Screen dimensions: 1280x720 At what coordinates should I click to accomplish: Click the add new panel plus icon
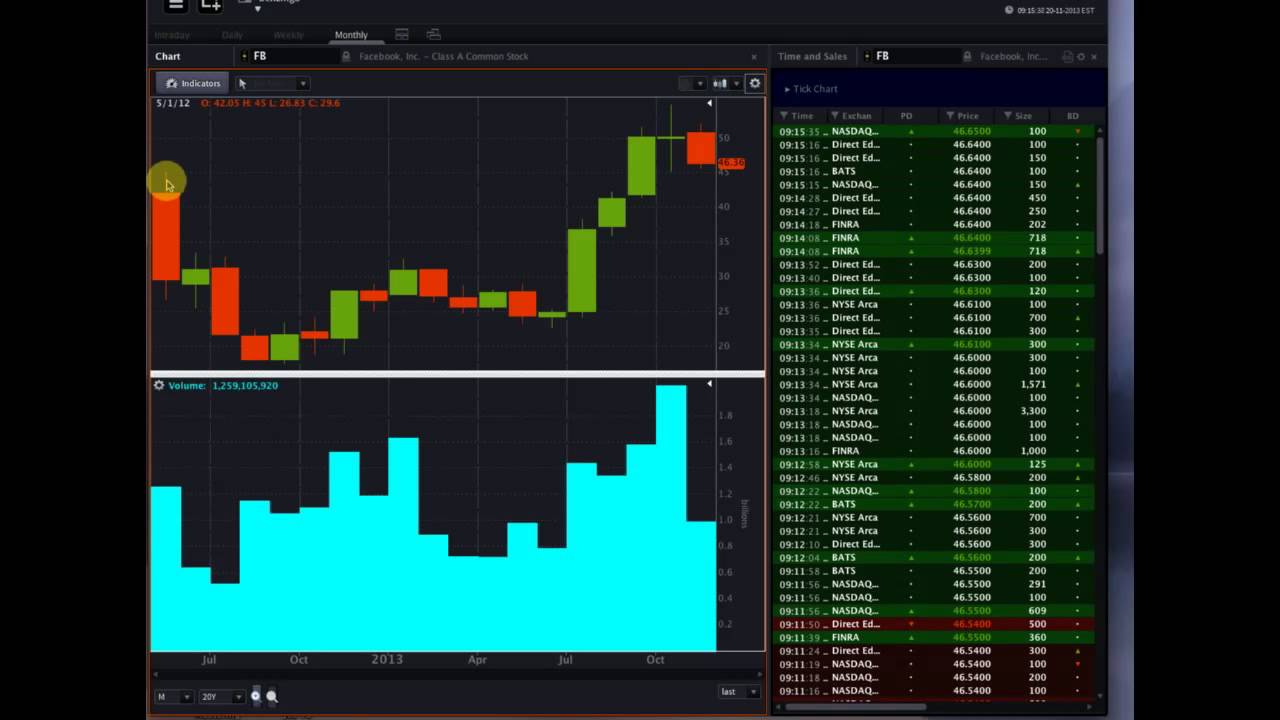[210, 5]
